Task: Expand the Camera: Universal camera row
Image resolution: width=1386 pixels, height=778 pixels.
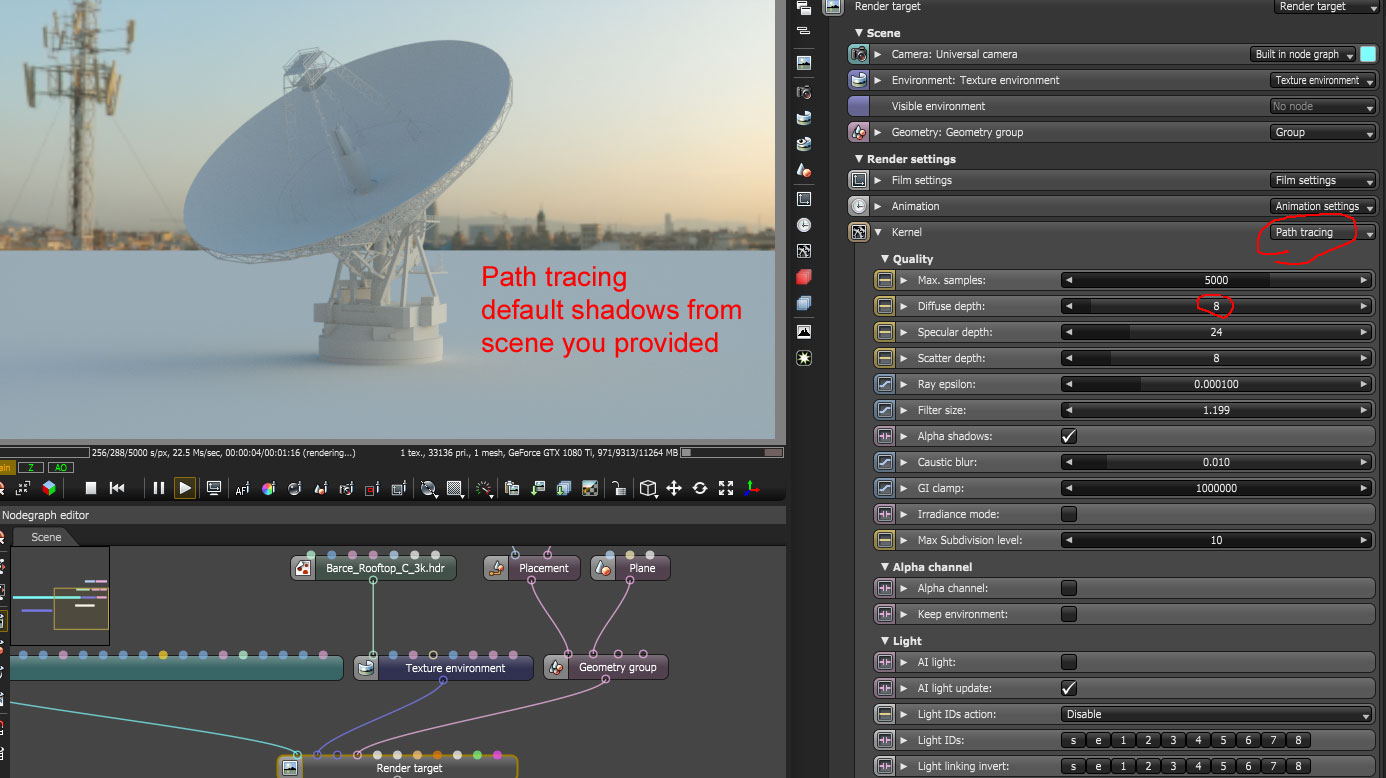Action: click(879, 54)
